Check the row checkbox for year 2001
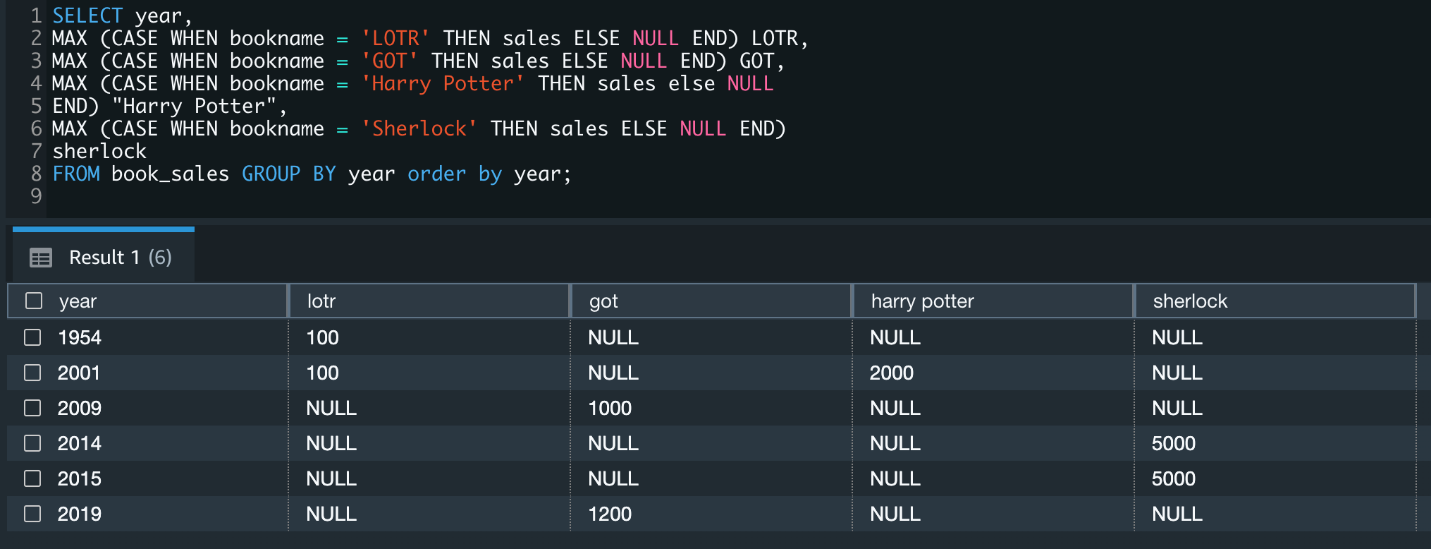Screen dimensions: 1431x549 (x=33, y=373)
